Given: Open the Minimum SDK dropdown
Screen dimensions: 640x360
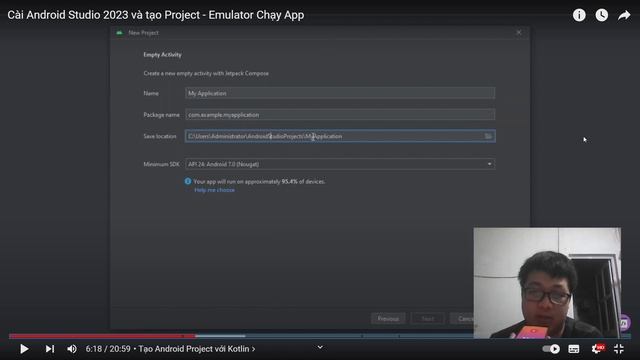Looking at the screenshot, I should (340, 164).
